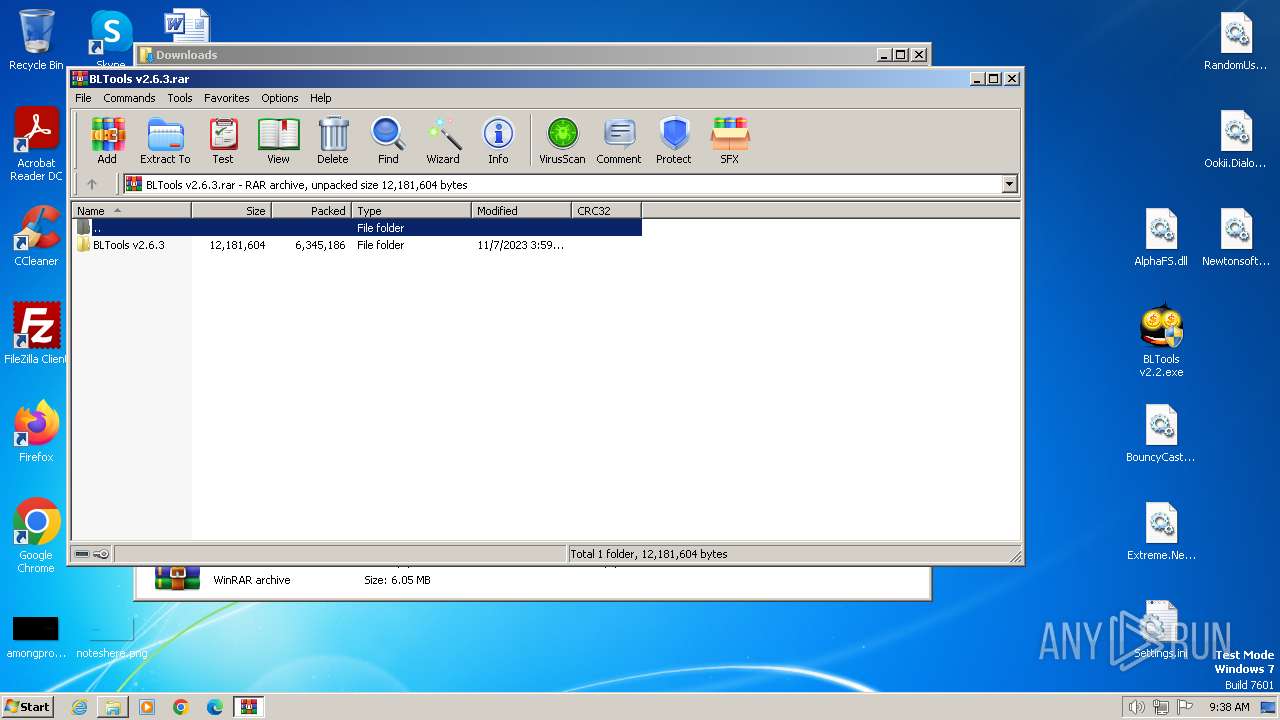1280x720 pixels.
Task: Click the SFX toolbar icon
Action: click(730, 140)
